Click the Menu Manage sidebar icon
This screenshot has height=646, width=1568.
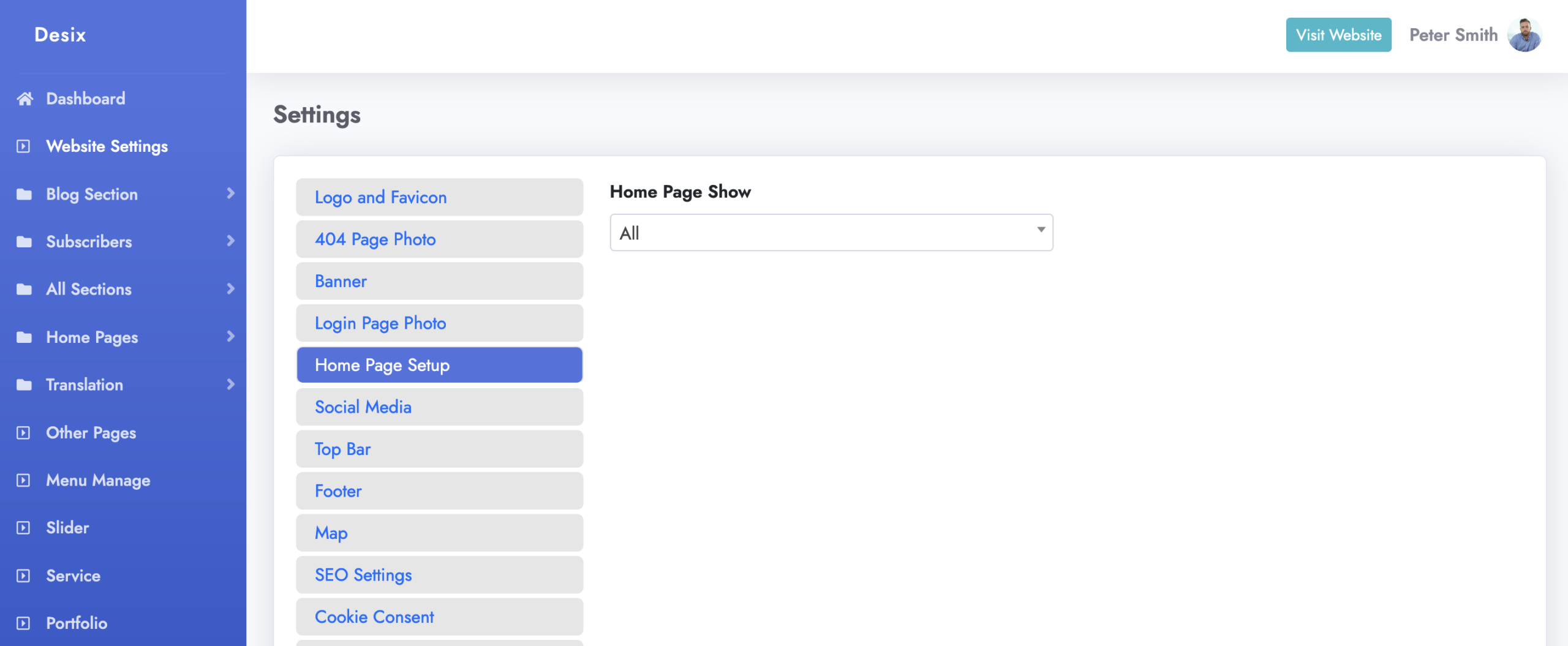pos(23,481)
